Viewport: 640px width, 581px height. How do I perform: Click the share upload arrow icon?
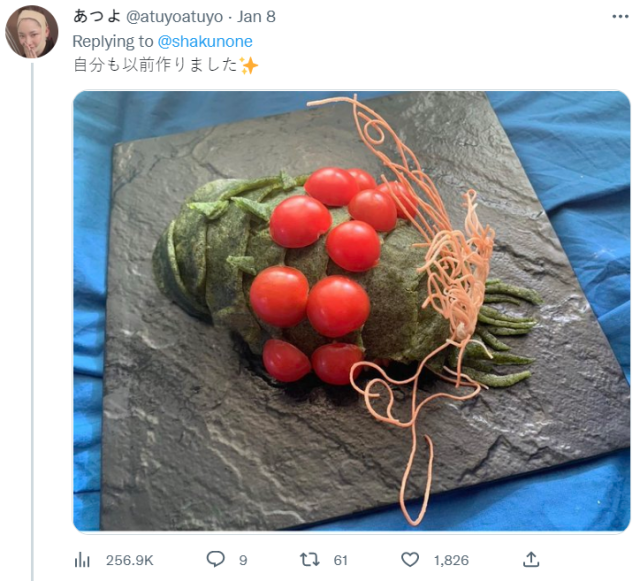click(x=531, y=560)
